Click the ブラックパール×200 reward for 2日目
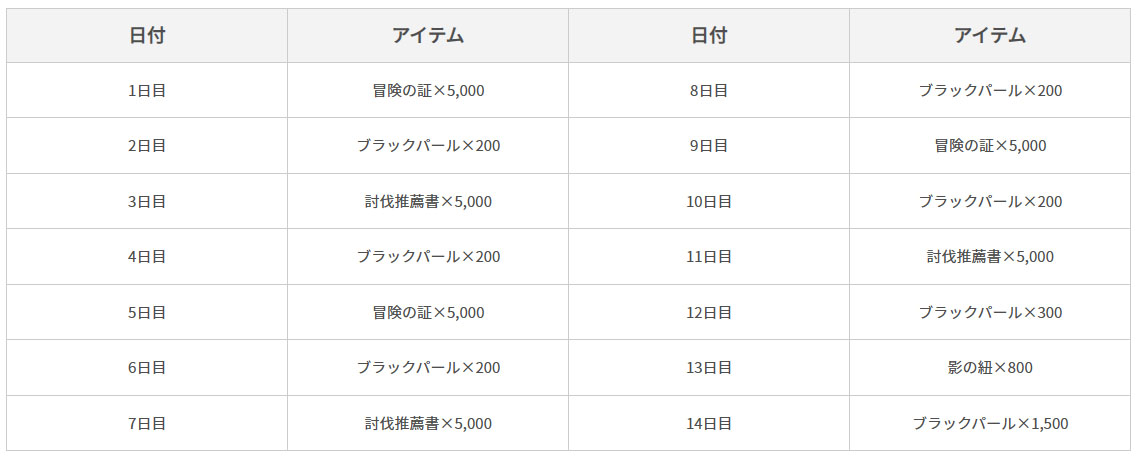Screen dimensions: 1137x459 [428, 146]
